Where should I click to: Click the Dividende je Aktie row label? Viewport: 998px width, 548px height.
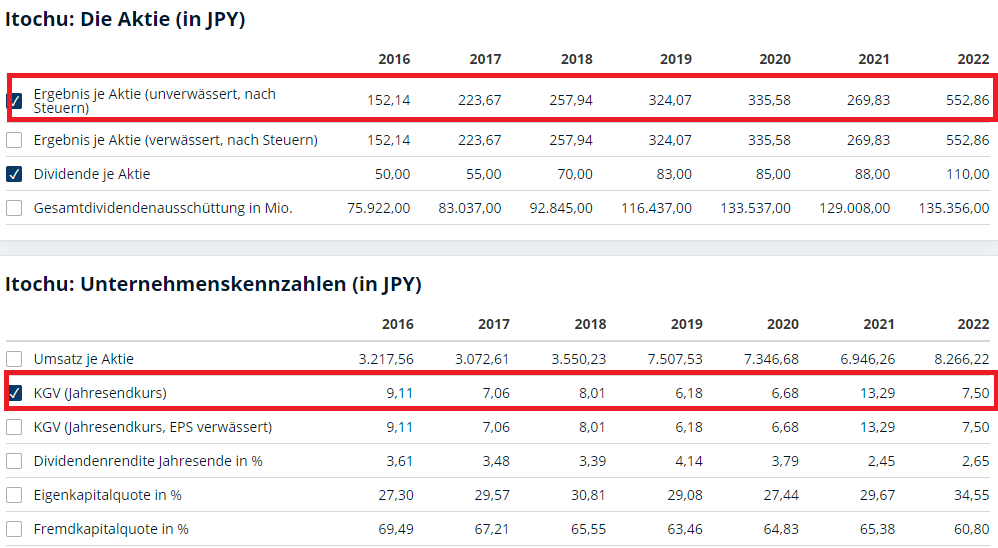[92, 174]
